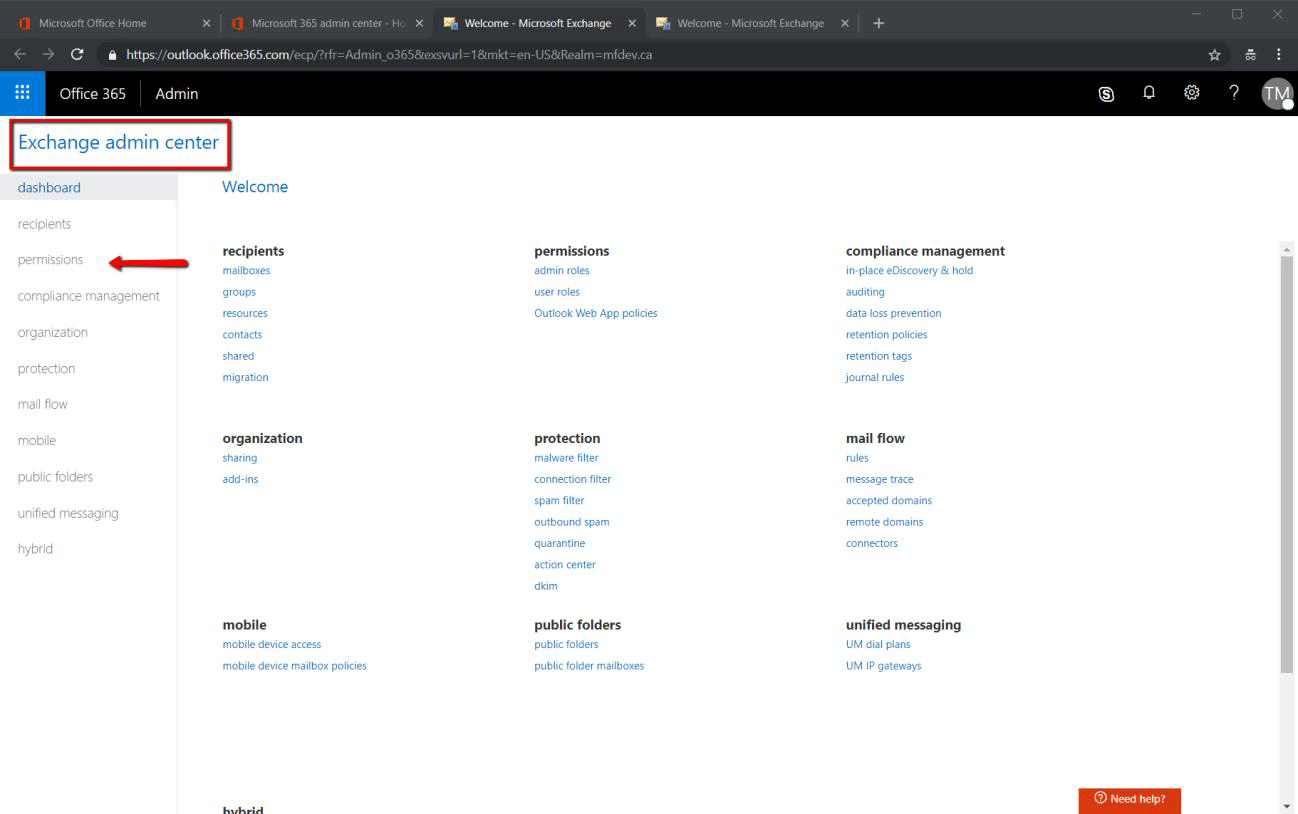1298x814 pixels.
Task: Open the resources link
Action: pyautogui.click(x=245, y=313)
